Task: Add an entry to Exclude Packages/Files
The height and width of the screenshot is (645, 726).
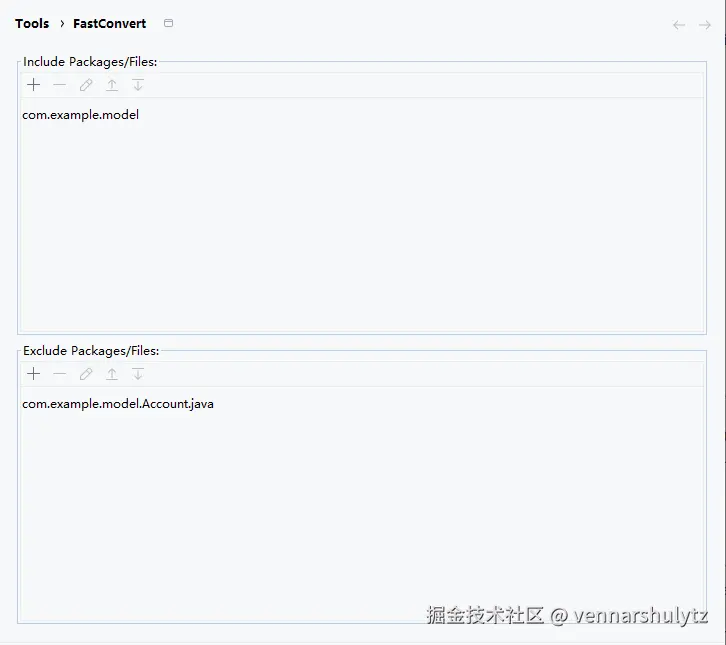Action: (x=33, y=374)
